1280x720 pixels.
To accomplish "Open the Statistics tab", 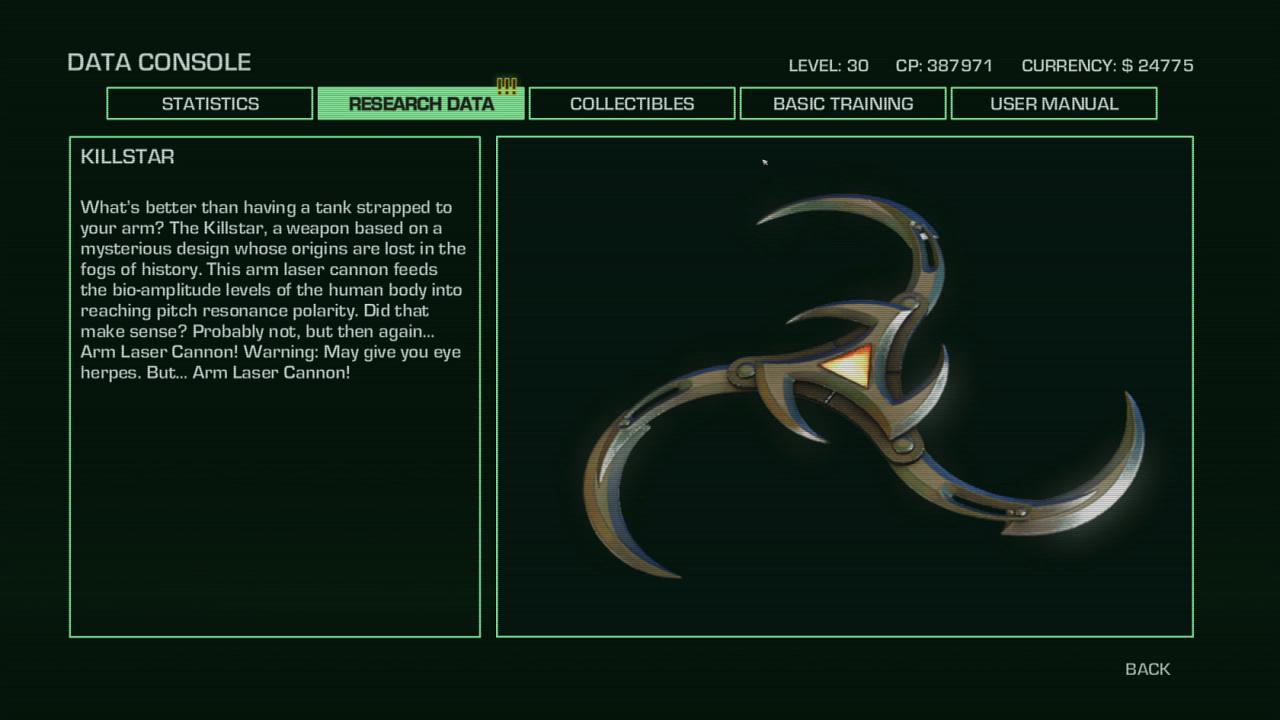I will (x=210, y=104).
